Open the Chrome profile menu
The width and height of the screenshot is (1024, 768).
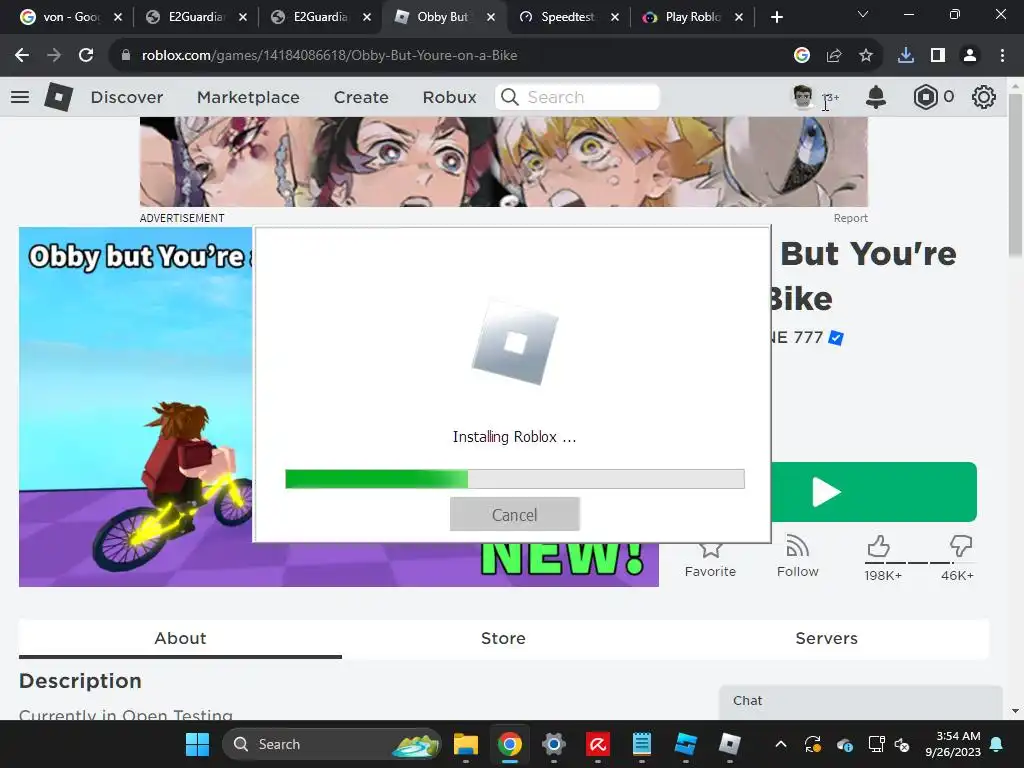click(970, 56)
